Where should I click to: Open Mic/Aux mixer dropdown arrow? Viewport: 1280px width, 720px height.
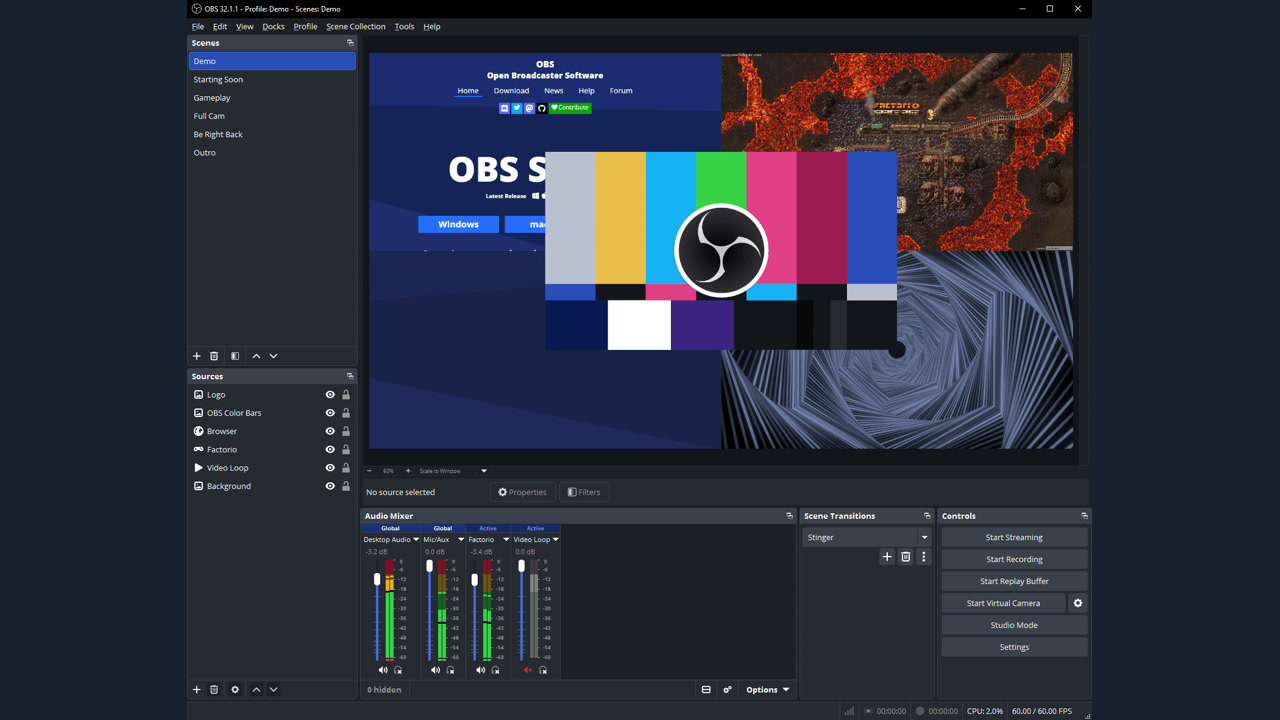[461, 540]
